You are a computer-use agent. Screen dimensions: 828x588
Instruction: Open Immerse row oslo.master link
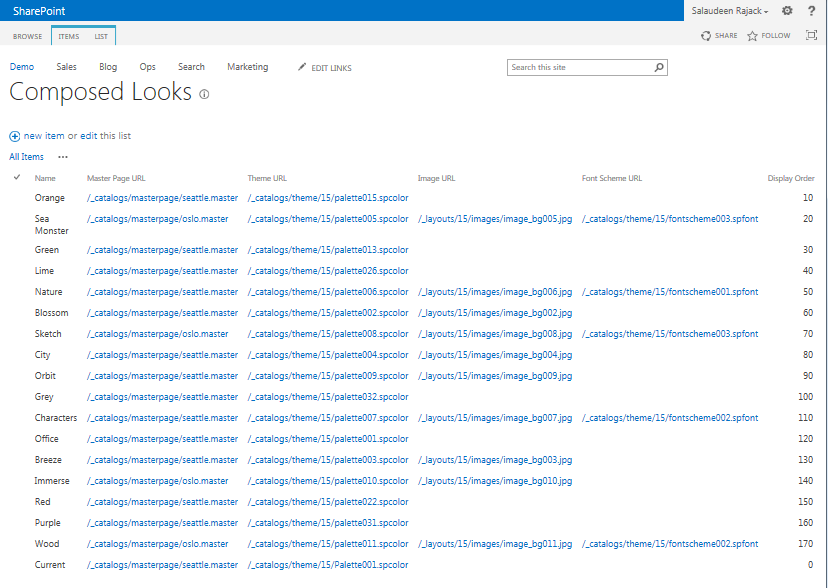click(x=157, y=481)
